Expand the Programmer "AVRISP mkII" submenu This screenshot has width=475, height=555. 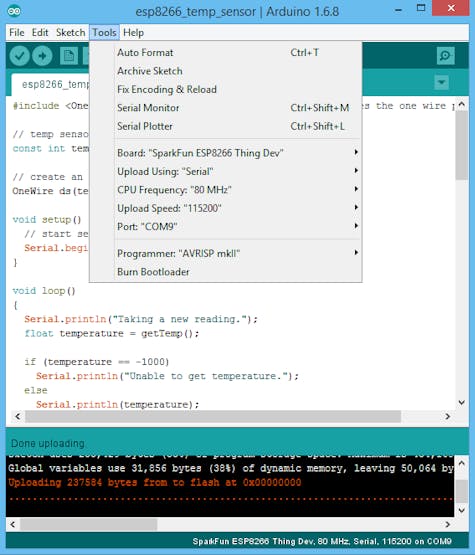225,253
